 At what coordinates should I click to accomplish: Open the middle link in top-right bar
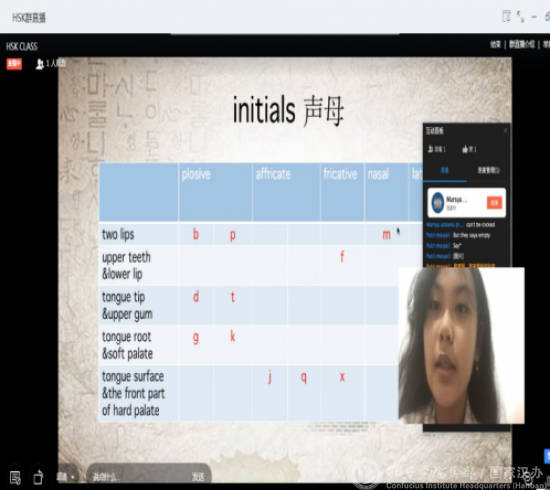(522, 44)
